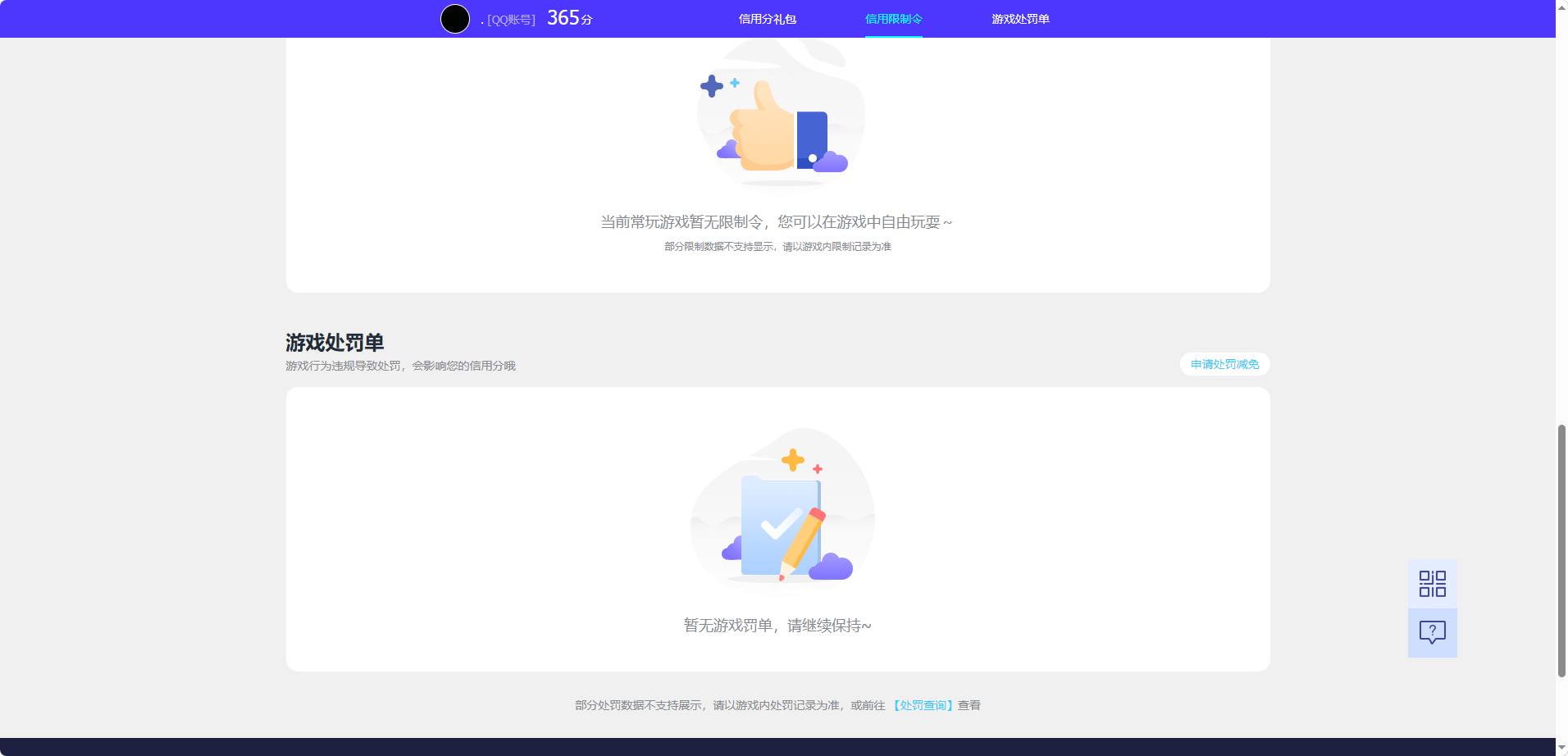The width and height of the screenshot is (1568, 756).
Task: Click the 游戏处罚单 section heading
Action: 335,342
